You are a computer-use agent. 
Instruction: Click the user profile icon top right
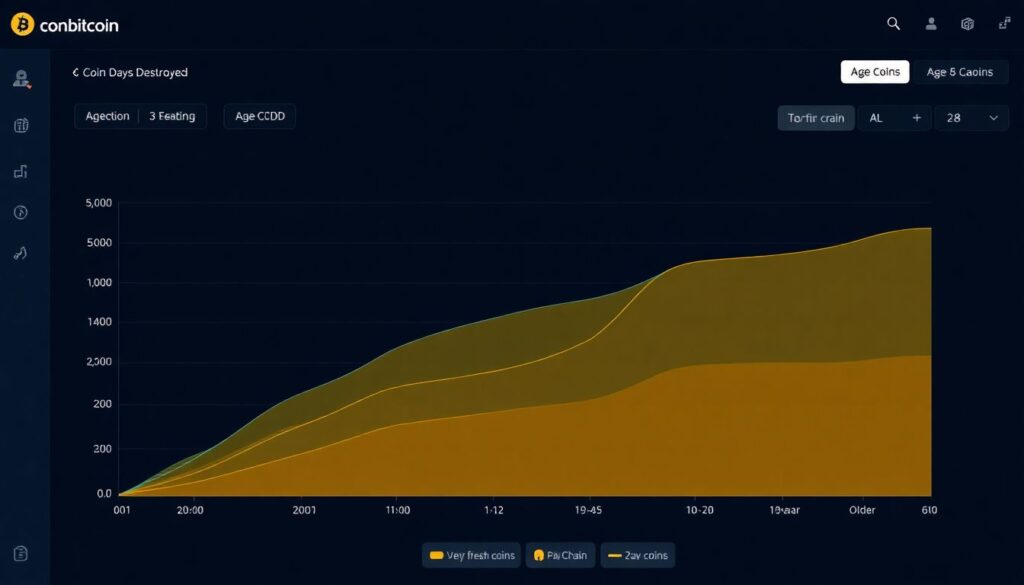click(x=930, y=23)
